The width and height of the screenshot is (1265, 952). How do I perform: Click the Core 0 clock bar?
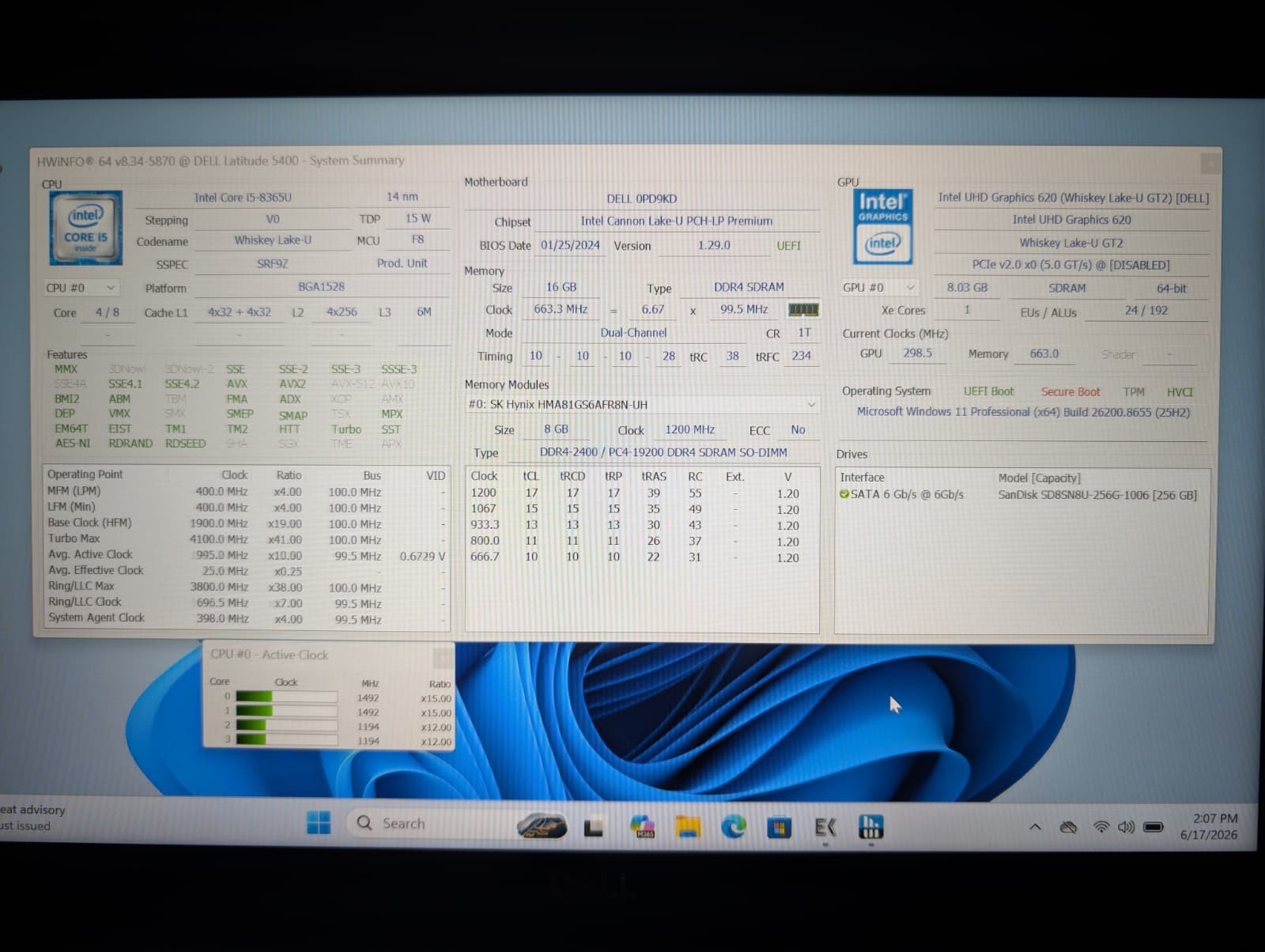[286, 697]
